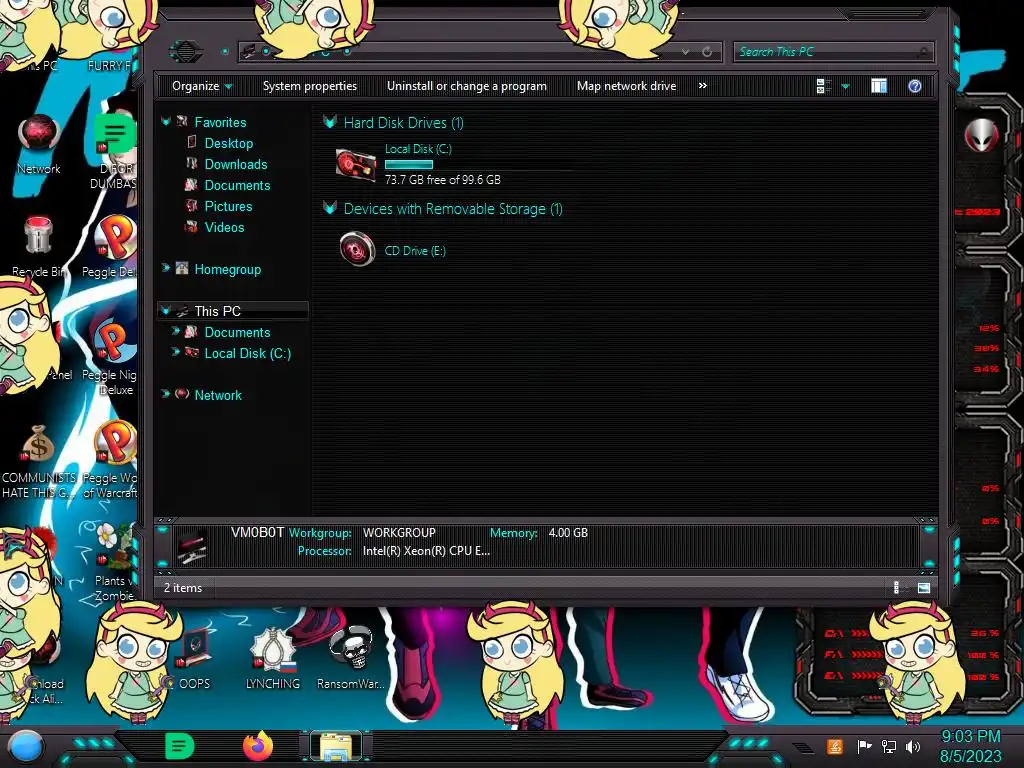Click the File Explorer taskbar button
Image resolution: width=1024 pixels, height=768 pixels.
coord(336,746)
